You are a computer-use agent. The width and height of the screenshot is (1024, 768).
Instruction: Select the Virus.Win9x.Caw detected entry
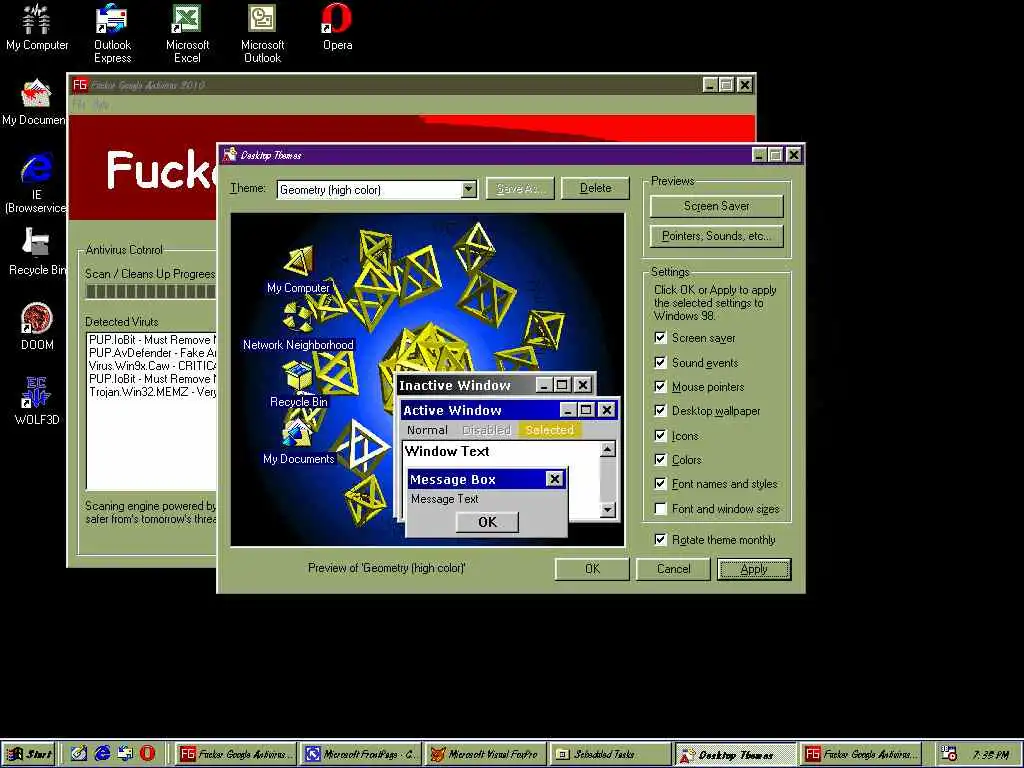(x=152, y=366)
